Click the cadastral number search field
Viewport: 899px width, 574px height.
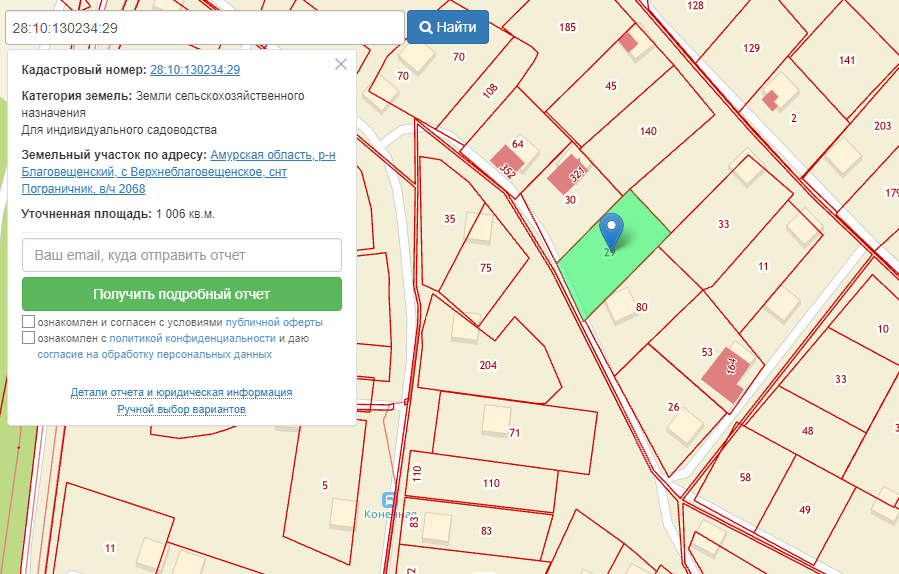coord(204,27)
